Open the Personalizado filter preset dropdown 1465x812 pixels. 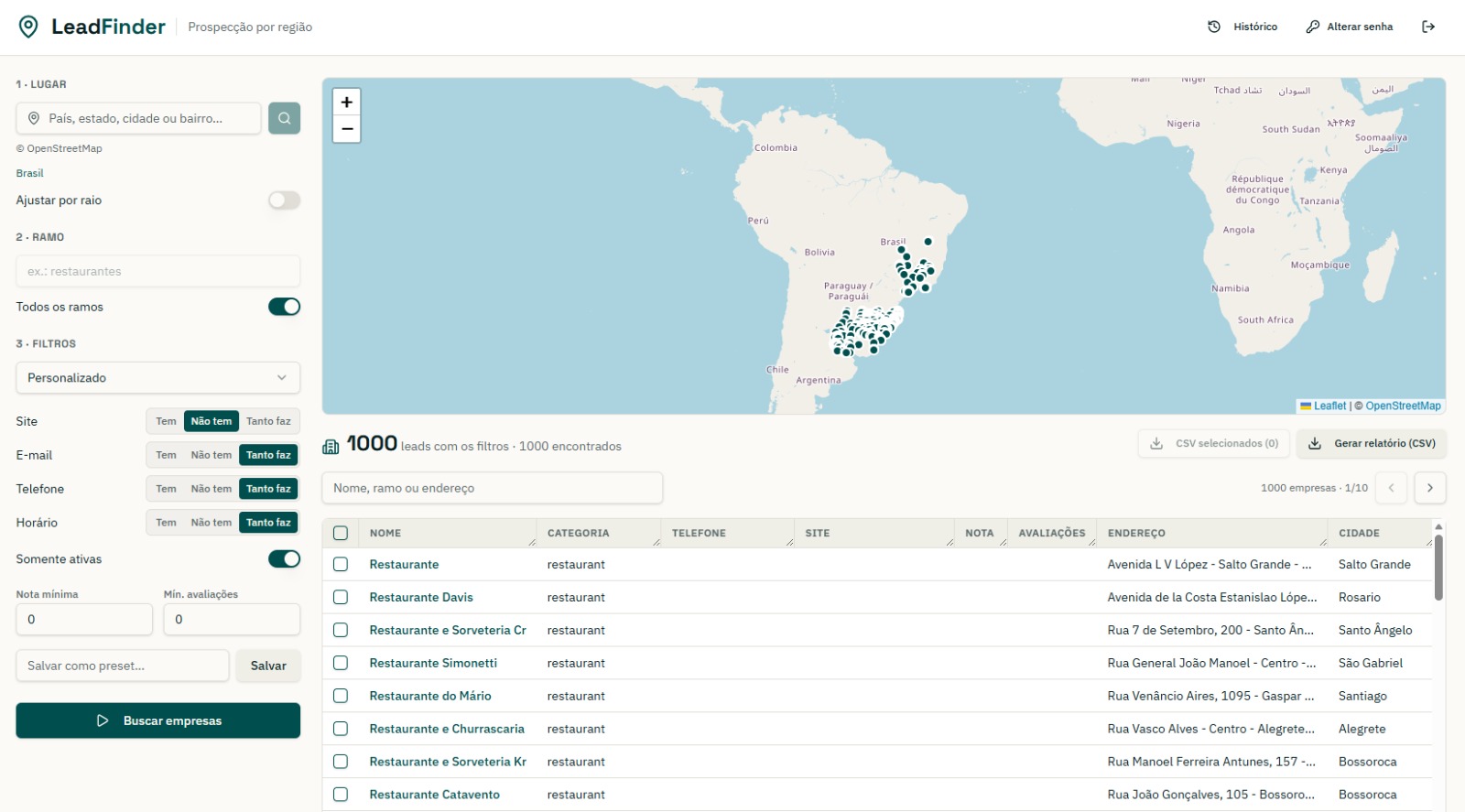coord(157,378)
